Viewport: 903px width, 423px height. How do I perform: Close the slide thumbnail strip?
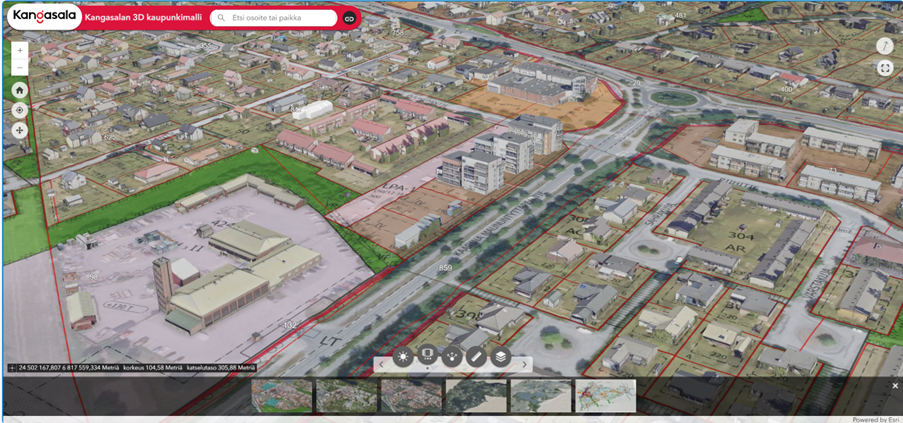point(894,386)
